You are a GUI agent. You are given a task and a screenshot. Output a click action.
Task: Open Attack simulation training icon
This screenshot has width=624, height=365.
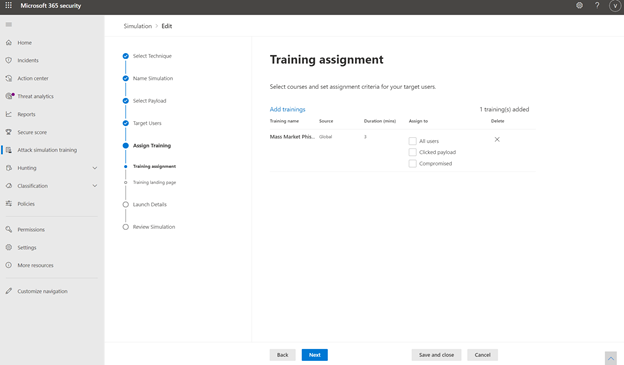pyautogui.click(x=9, y=150)
